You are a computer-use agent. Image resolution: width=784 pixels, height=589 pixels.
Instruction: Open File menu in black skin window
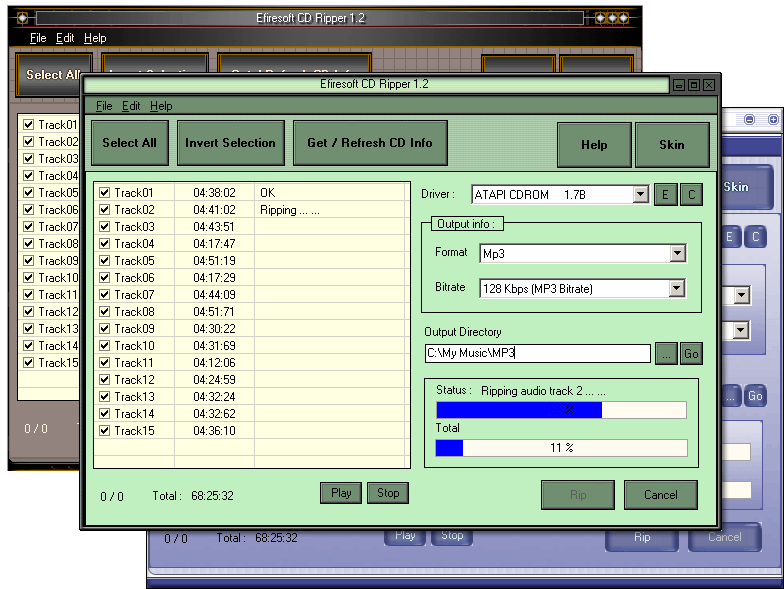coord(38,38)
